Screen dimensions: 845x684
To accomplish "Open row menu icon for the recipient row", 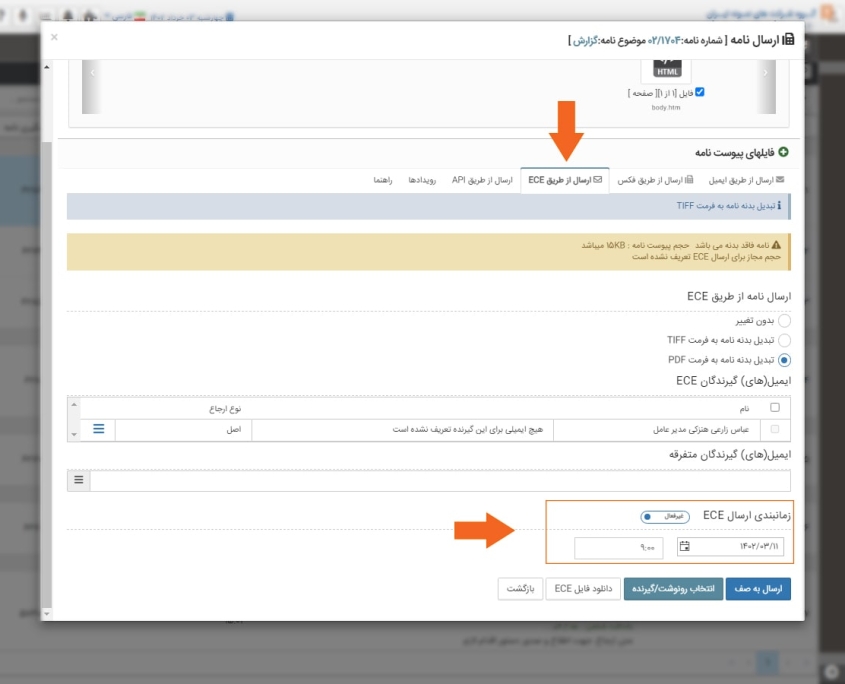I will point(99,429).
